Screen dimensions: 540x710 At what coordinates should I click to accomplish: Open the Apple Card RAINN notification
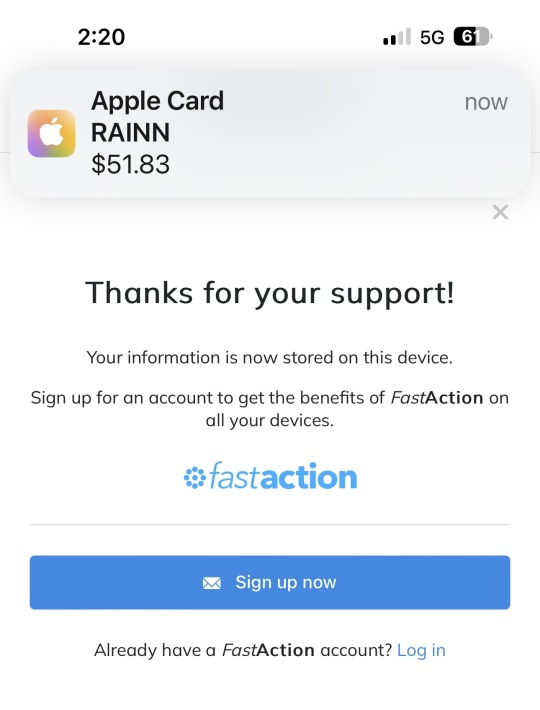[x=270, y=134]
